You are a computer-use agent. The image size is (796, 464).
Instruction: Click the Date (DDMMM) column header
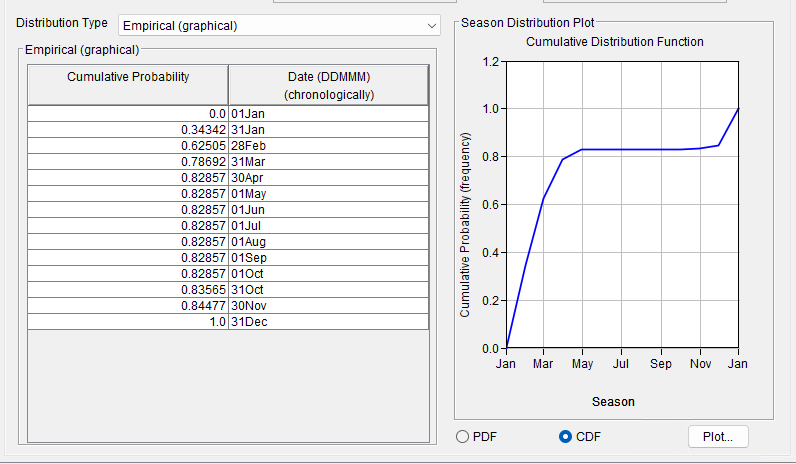[x=328, y=85]
